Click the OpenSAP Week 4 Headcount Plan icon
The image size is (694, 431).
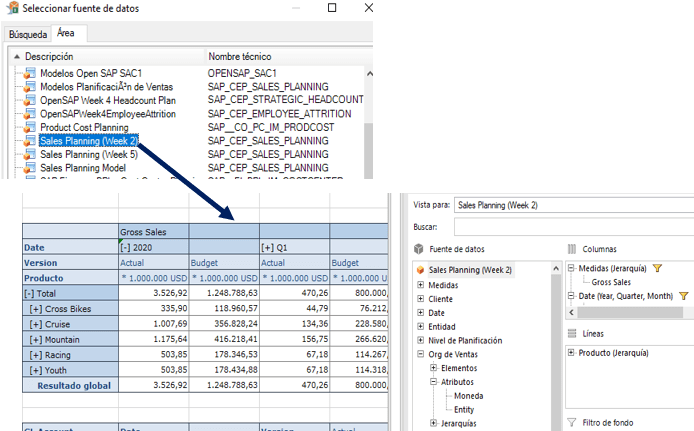30,101
